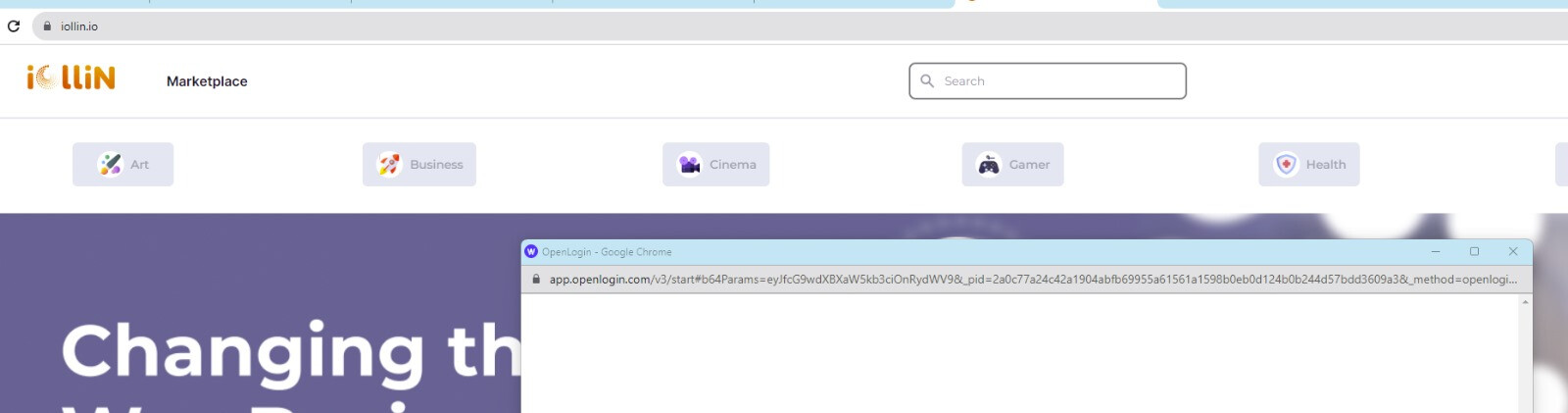Screen dimensions: 1568x413
Task: Click the OpenLogin popup address URL
Action: [x=1033, y=280]
